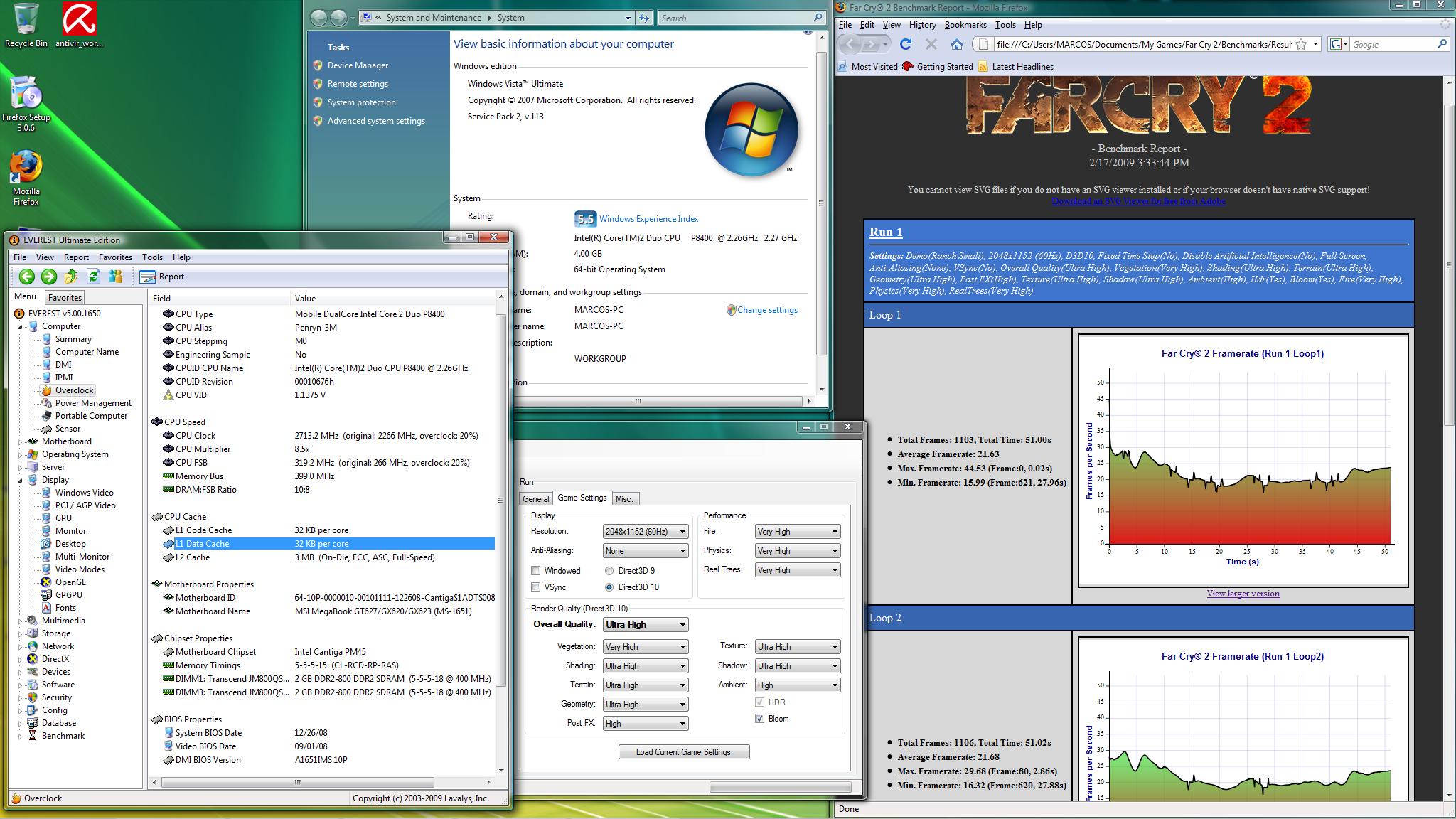
Task: Open Advanced system settings link
Action: tap(376, 121)
